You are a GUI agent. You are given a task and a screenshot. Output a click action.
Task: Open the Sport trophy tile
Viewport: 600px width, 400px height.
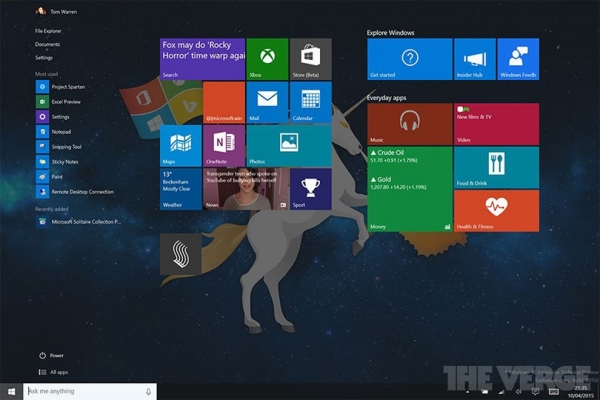(311, 189)
